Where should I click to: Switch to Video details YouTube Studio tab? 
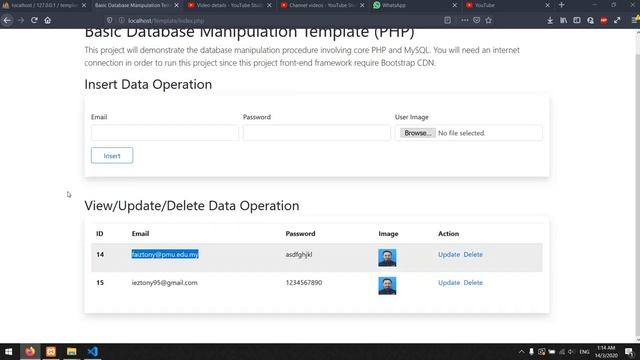coord(230,5)
